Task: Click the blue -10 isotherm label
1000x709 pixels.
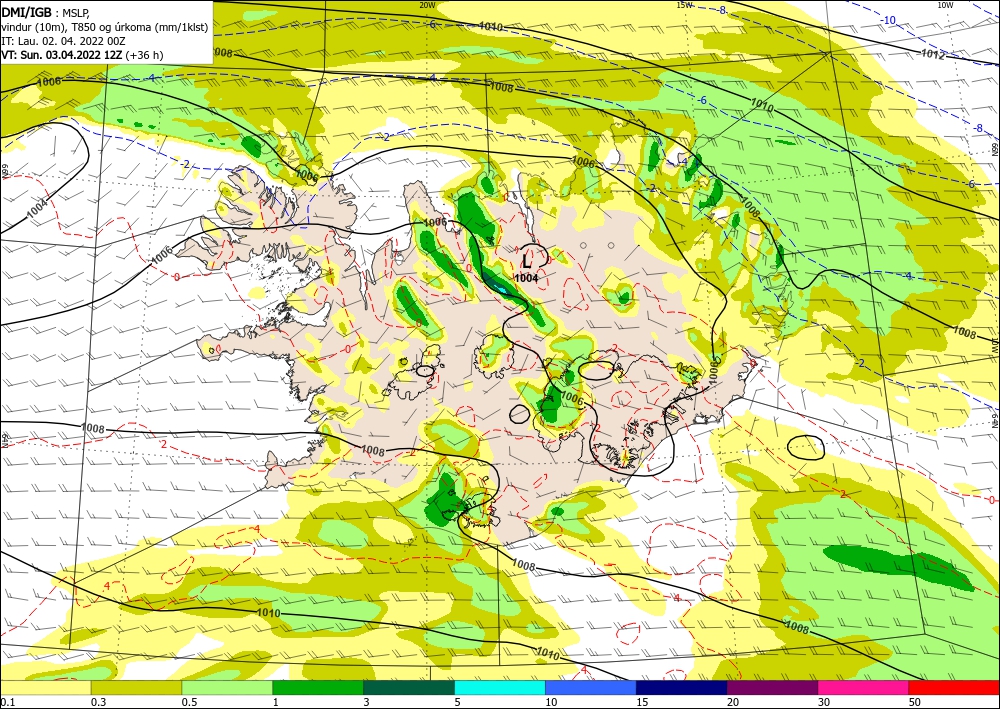Action: click(x=890, y=20)
